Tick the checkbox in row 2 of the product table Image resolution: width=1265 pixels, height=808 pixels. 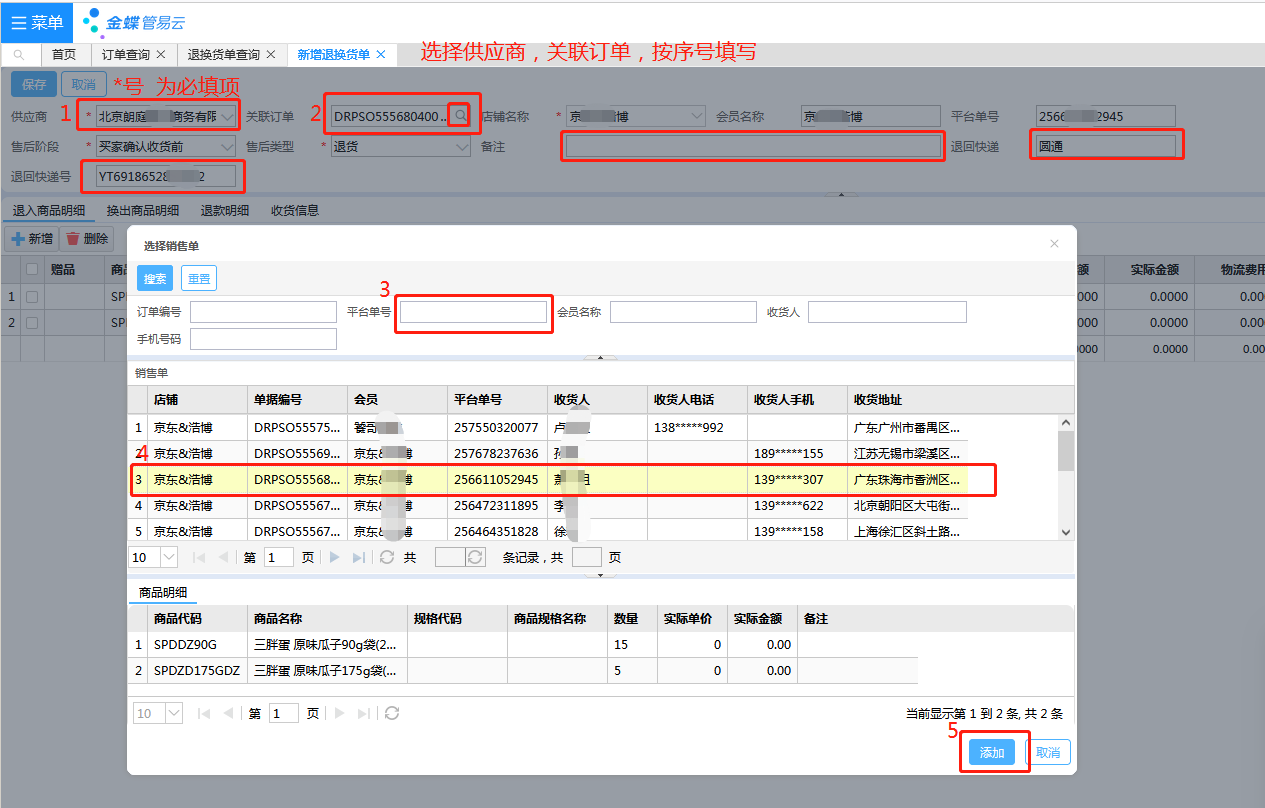[32, 323]
